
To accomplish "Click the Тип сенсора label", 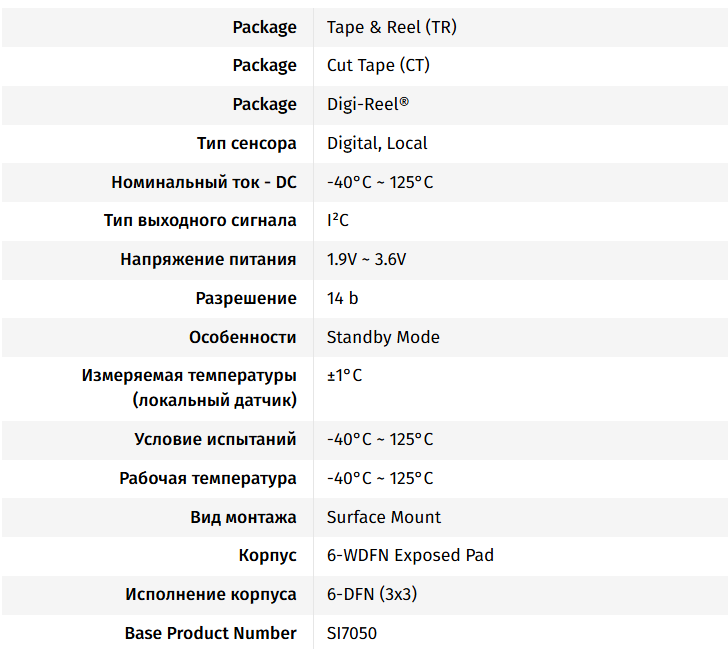I will click(246, 143).
